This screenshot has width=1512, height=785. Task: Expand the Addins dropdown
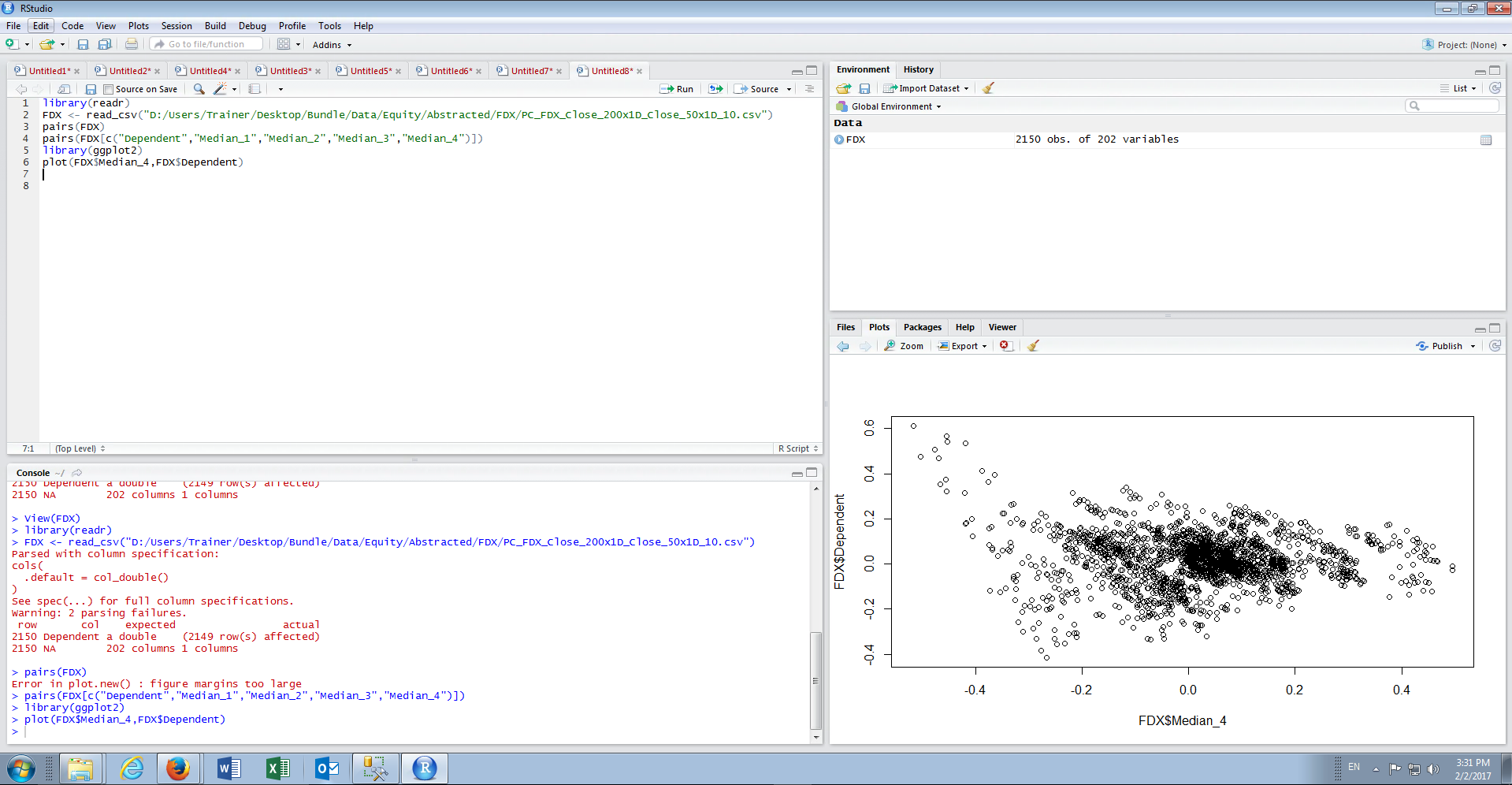tap(332, 45)
